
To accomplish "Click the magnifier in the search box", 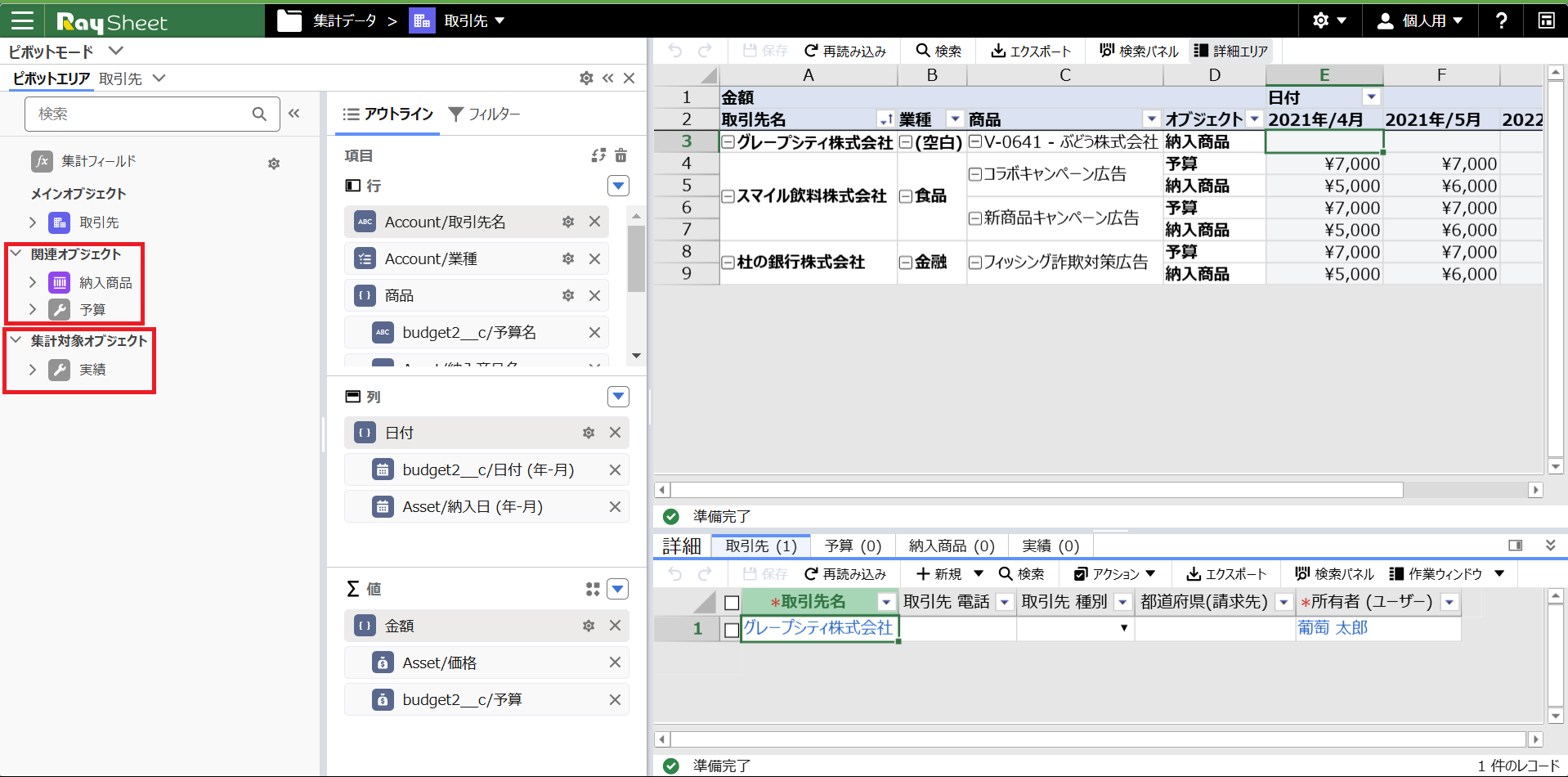I will pos(259,114).
